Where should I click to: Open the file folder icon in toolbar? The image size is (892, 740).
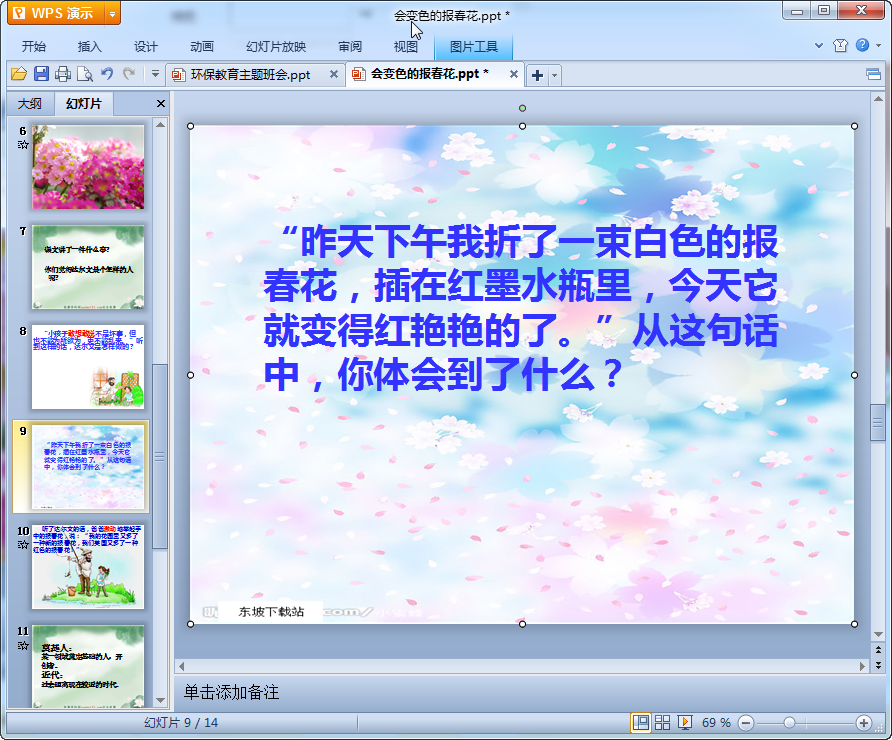19,74
